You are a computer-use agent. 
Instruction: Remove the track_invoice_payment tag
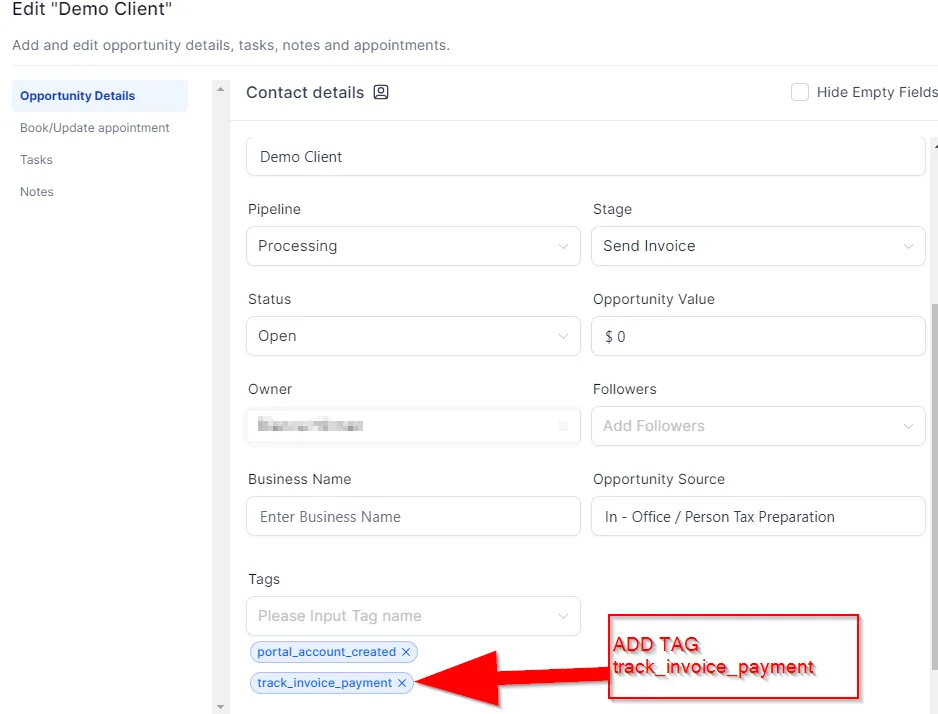tap(402, 683)
